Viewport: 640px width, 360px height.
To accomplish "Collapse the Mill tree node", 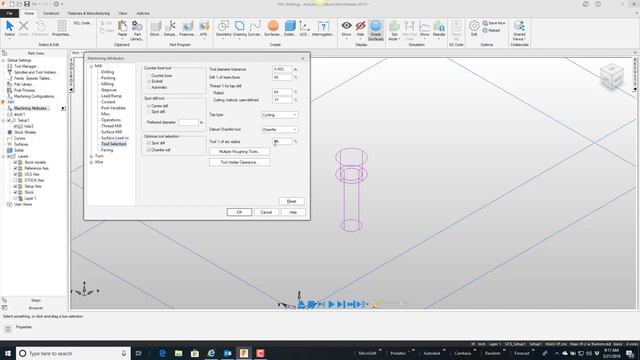I will (x=91, y=66).
